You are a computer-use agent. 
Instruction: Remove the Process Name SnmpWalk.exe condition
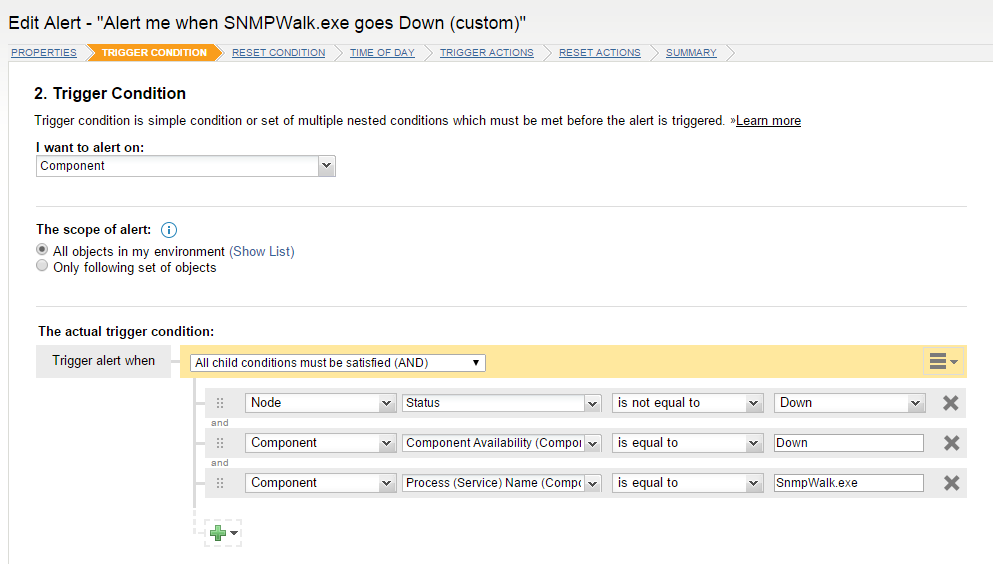(951, 483)
